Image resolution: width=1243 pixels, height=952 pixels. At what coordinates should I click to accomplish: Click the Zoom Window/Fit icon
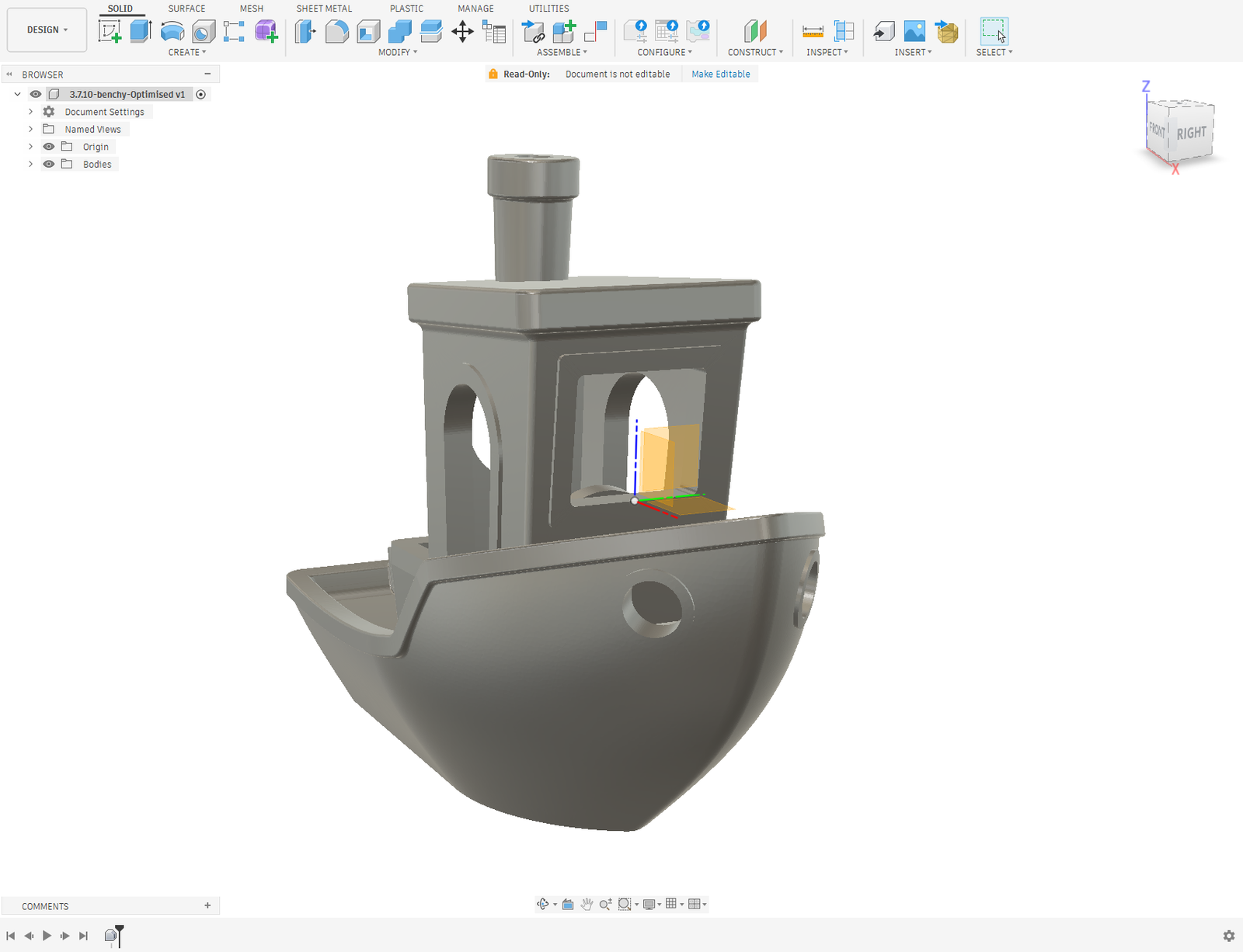click(x=625, y=904)
